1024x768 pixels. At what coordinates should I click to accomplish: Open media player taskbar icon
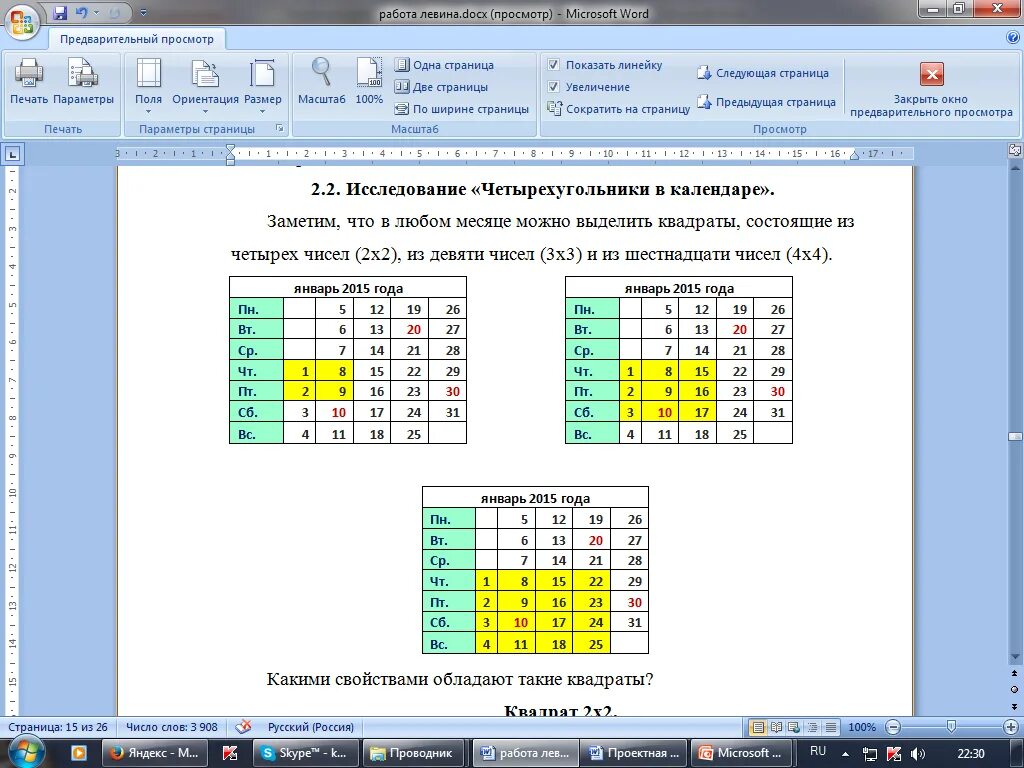click(x=78, y=753)
